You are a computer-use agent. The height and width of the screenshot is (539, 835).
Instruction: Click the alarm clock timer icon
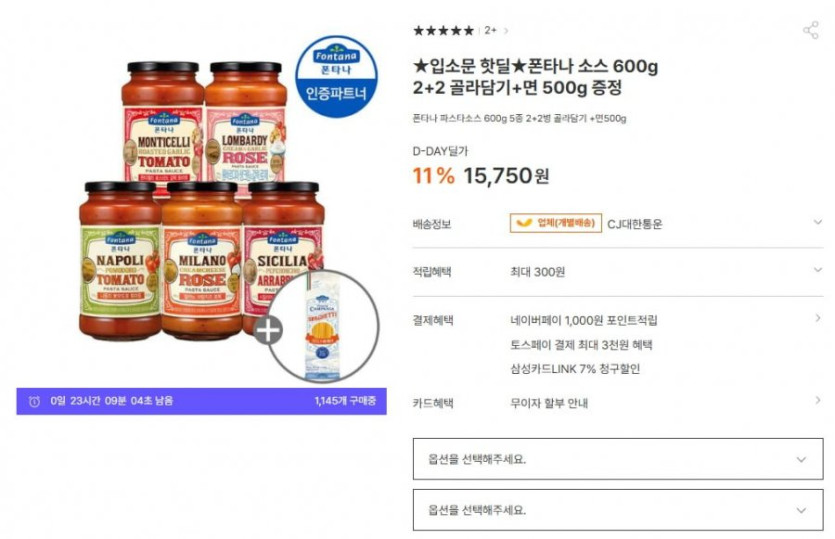coord(34,401)
